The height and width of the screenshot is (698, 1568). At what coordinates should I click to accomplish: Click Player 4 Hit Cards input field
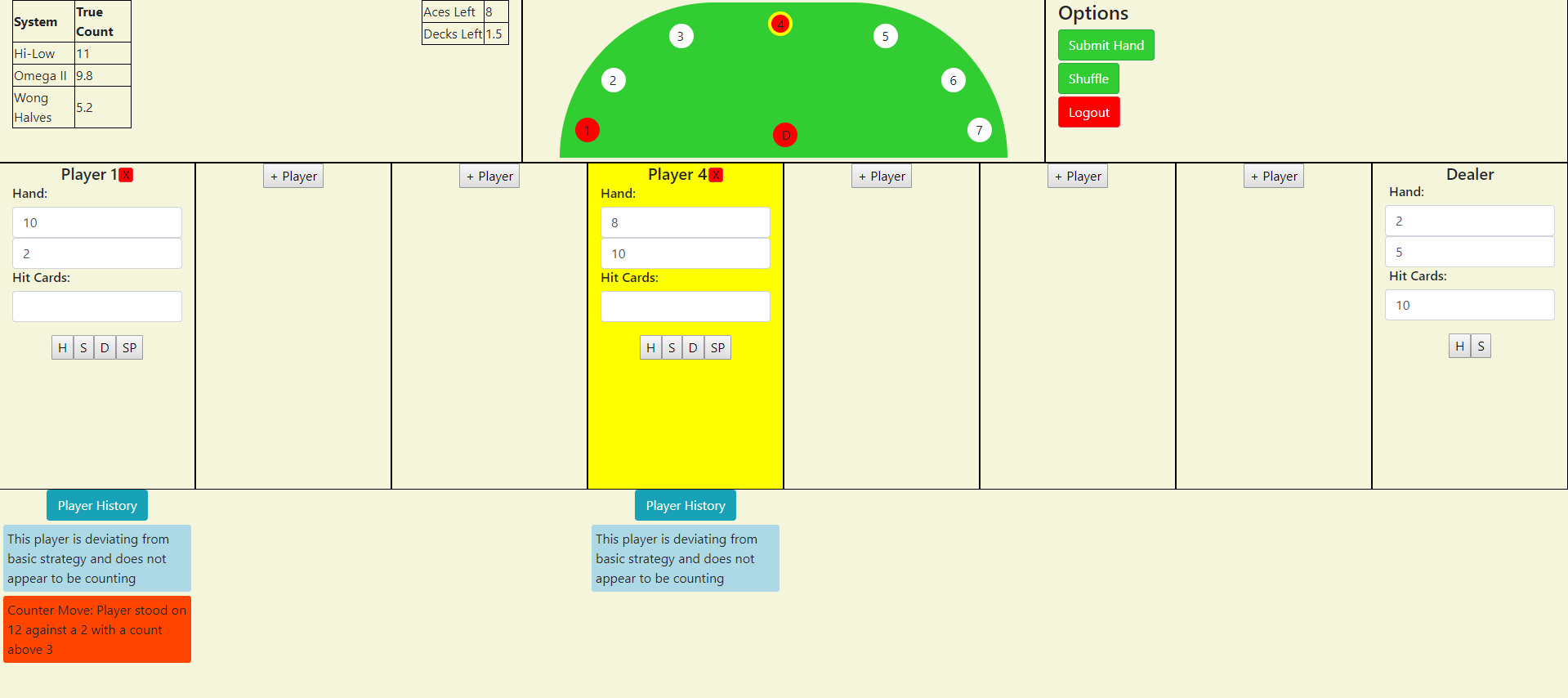685,307
